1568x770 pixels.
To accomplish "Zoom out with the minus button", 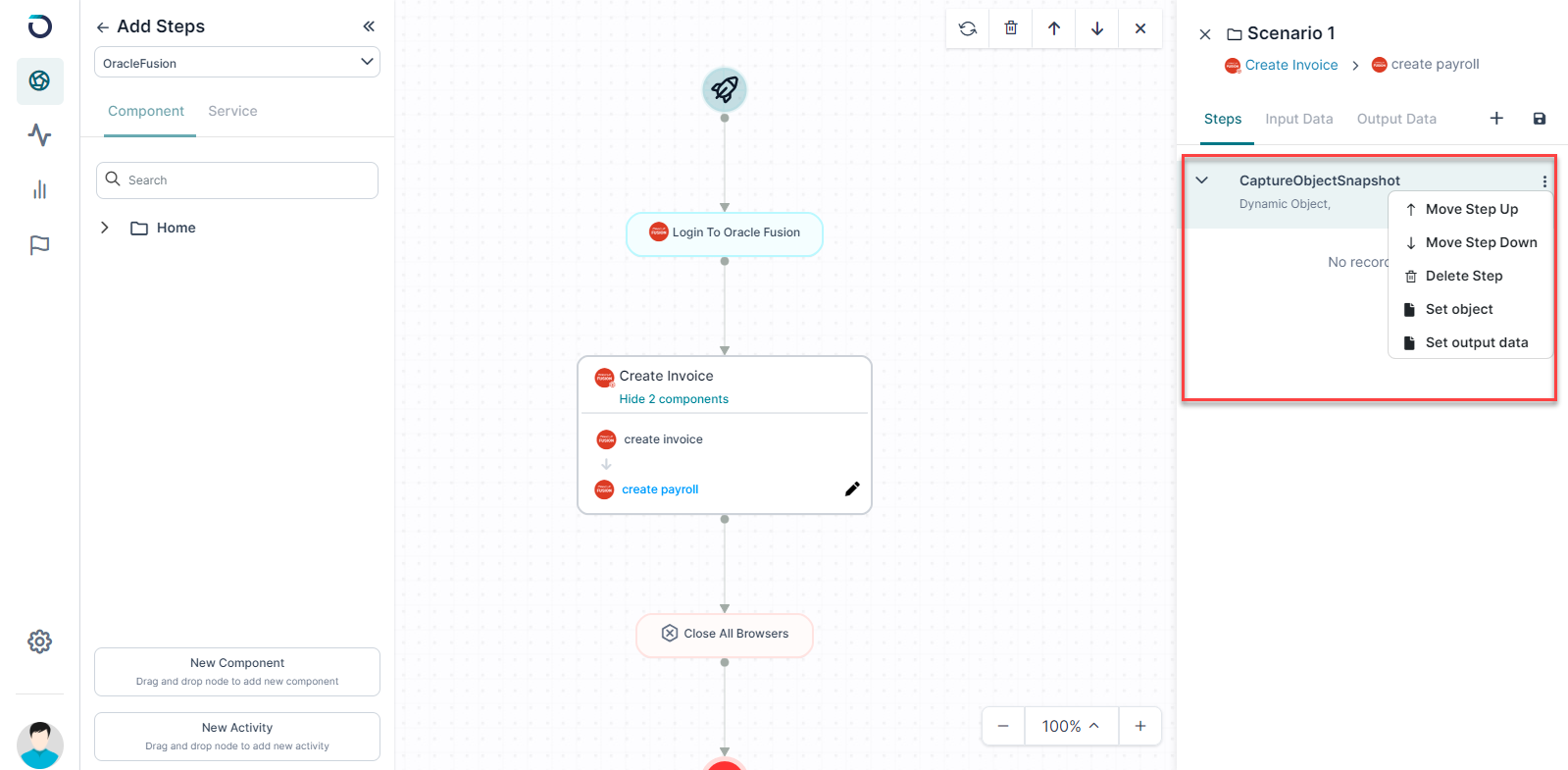I will (x=1003, y=726).
